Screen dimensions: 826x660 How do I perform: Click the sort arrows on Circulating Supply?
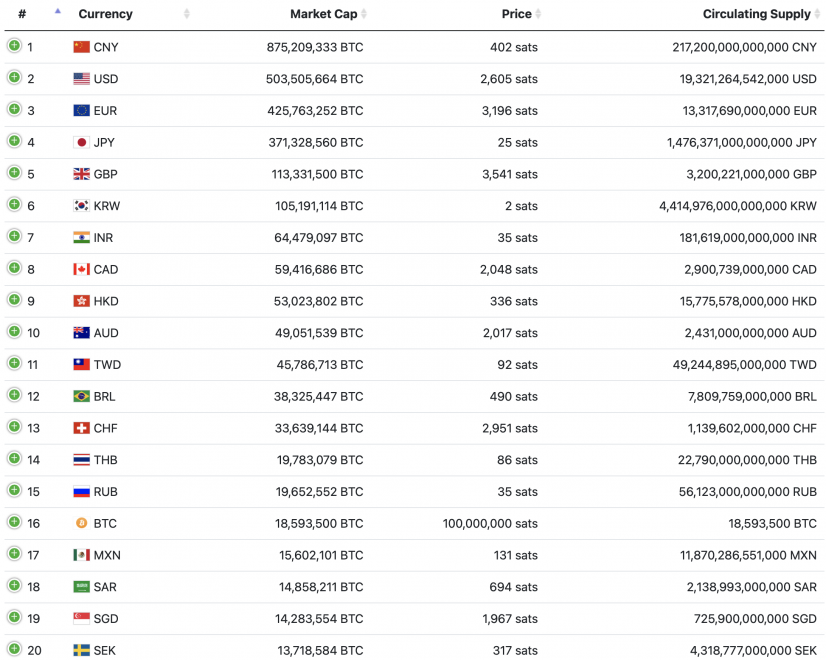(x=815, y=13)
